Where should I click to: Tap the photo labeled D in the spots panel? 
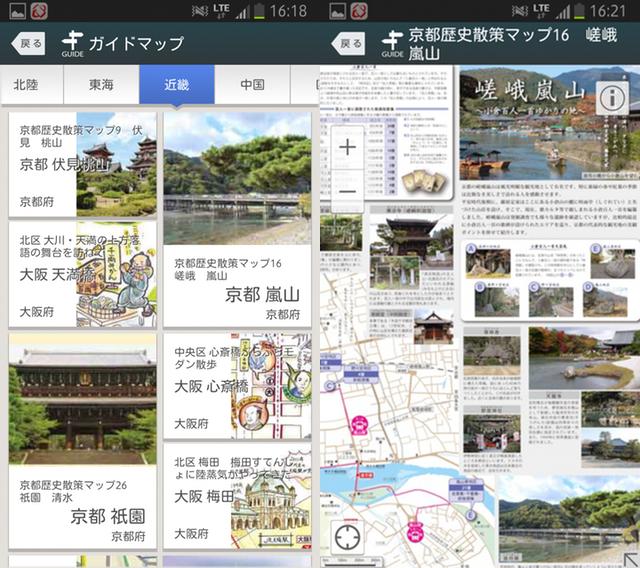point(605,301)
